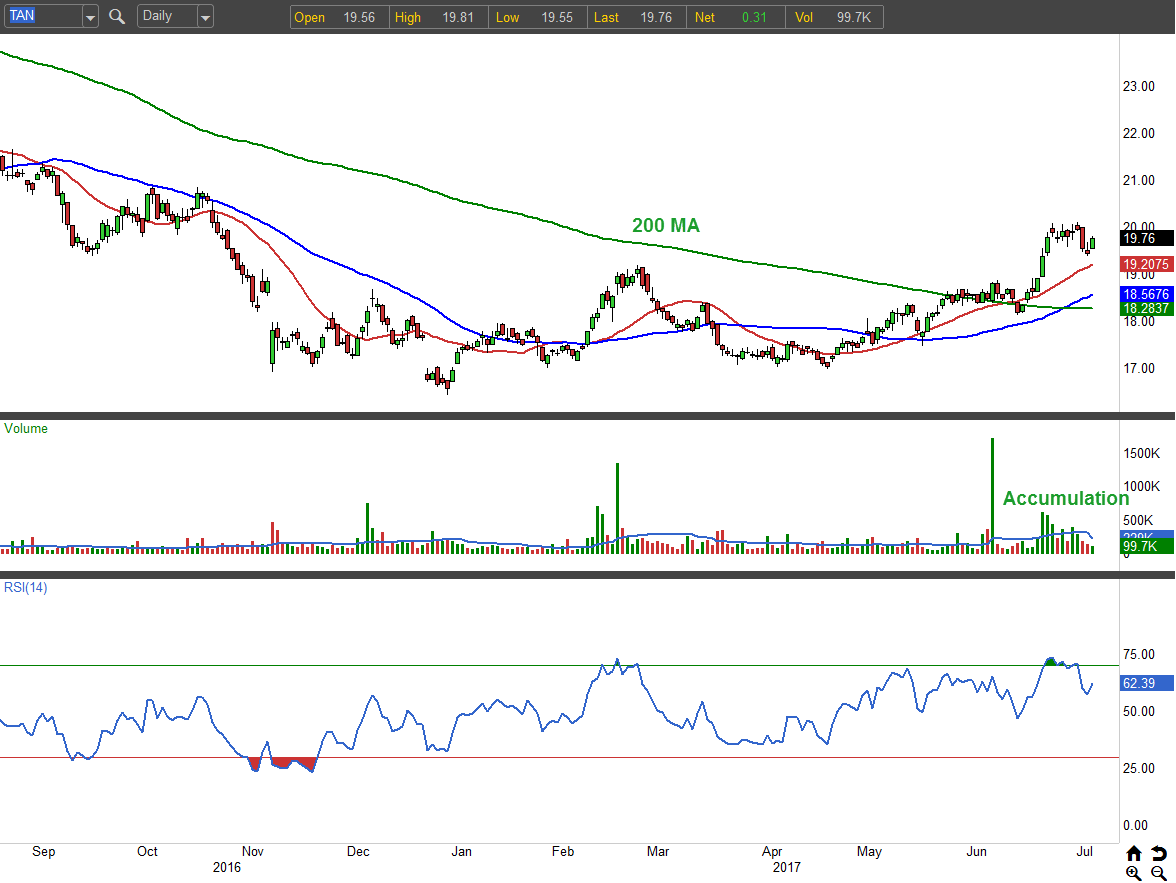Image resolution: width=1176 pixels, height=883 pixels.
Task: Click the TAN ticker input field
Action: coord(41,17)
